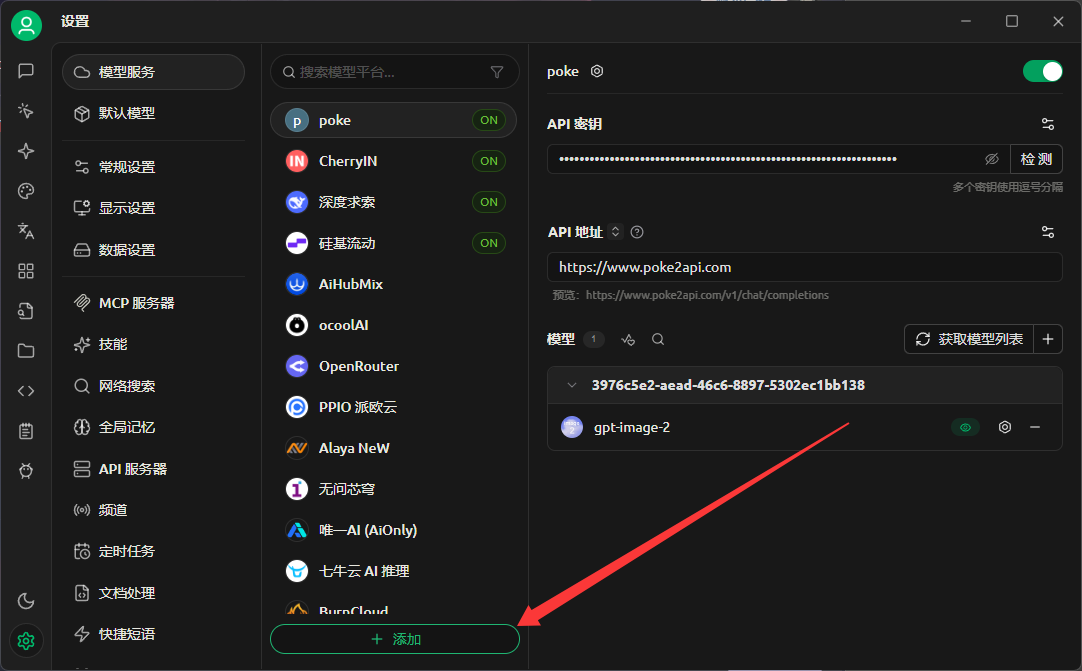The width and height of the screenshot is (1082, 671).
Task: Open the notes clipboard sidebar icon
Action: [26, 431]
